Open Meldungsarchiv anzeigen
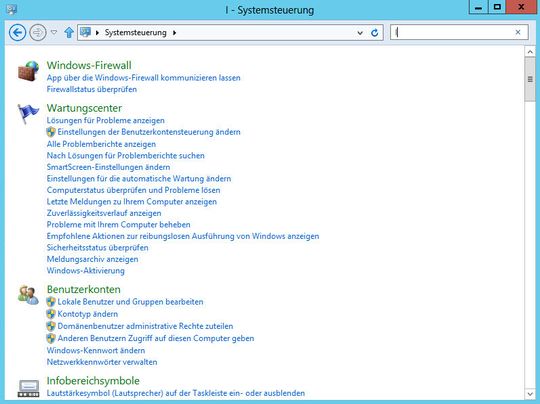 pyautogui.click(x=92, y=259)
